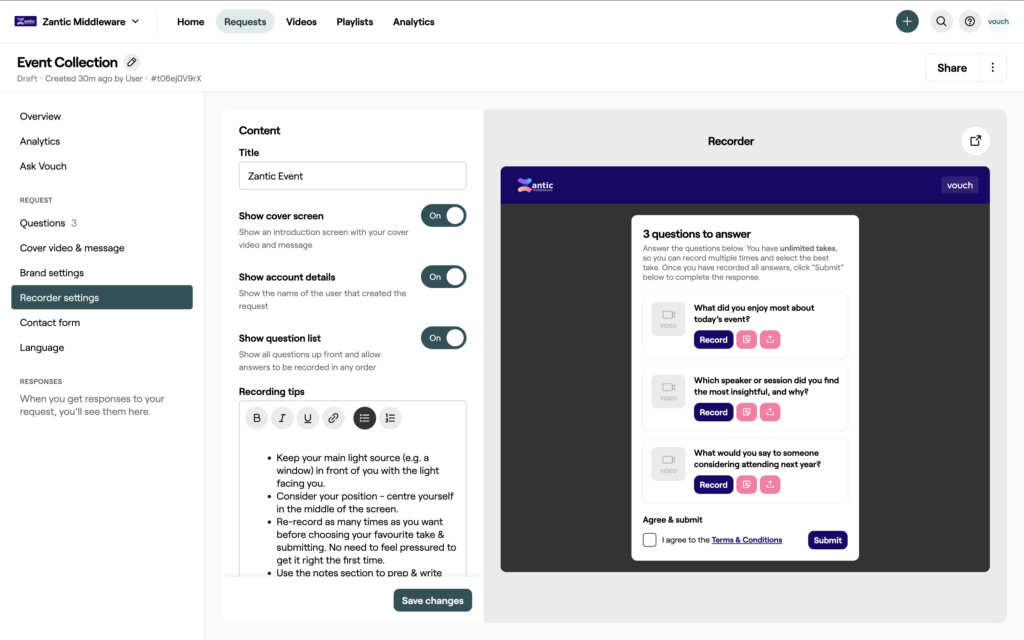Viewport: 1024px width, 640px height.
Task: Click upload icon for speaker session question
Action: pyautogui.click(x=770, y=412)
